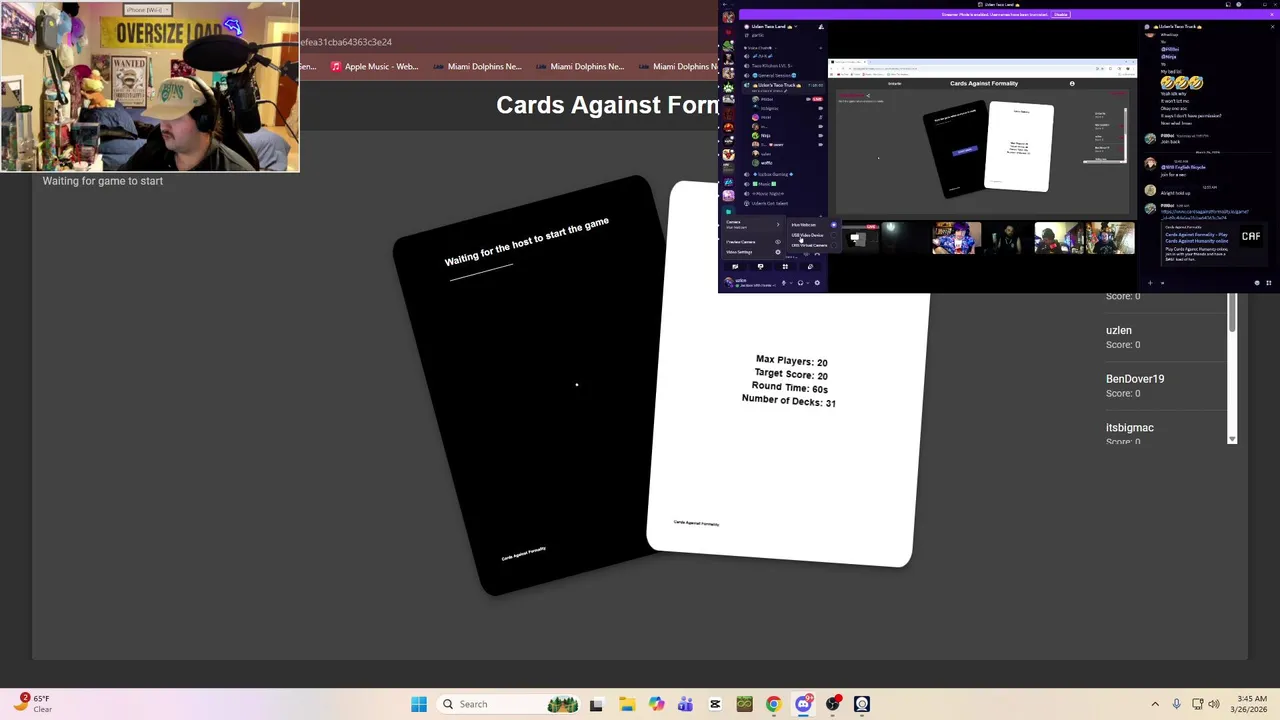Close the Discord chat side panel
This screenshot has width=1280, height=720.
pos(1273,27)
